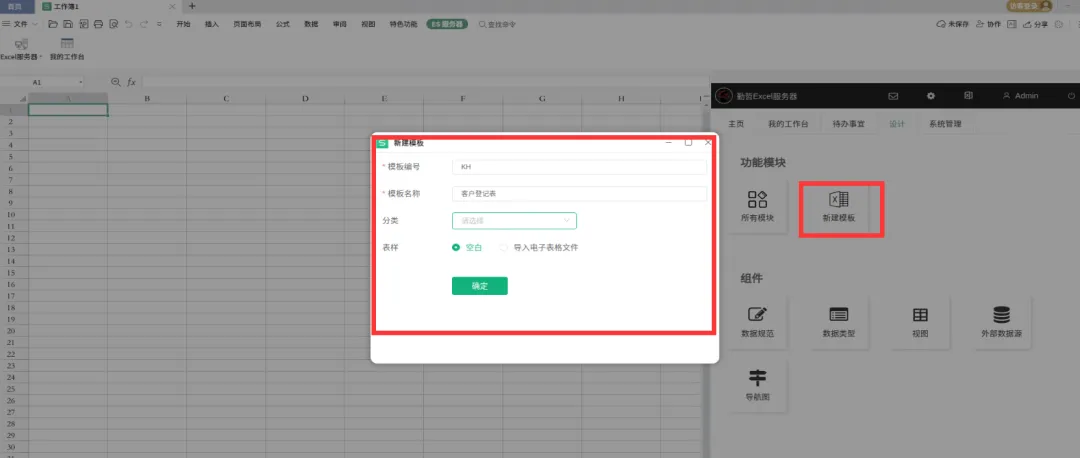Screen dimensions: 1080x458
Task: Open the 导航图 component tile
Action: [x=757, y=386]
